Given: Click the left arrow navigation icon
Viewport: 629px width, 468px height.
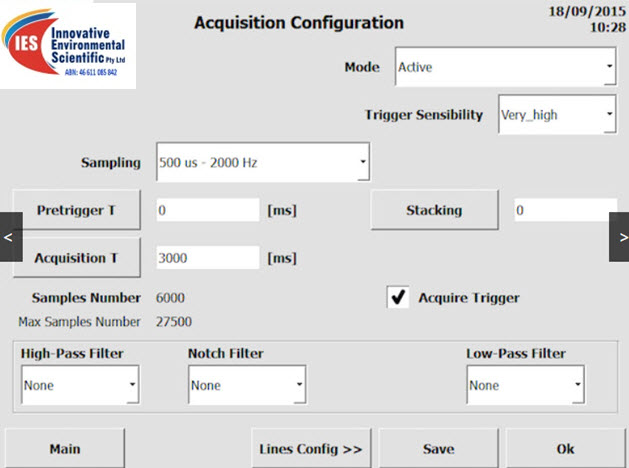Looking at the screenshot, I should coord(11,237).
